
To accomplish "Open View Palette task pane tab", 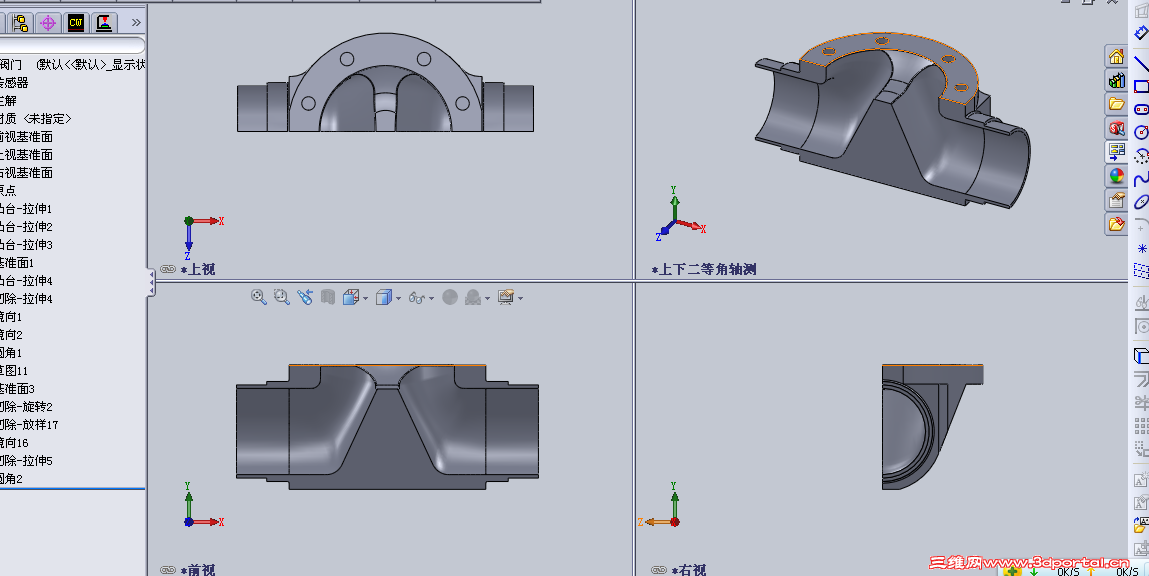I will tap(1116, 152).
